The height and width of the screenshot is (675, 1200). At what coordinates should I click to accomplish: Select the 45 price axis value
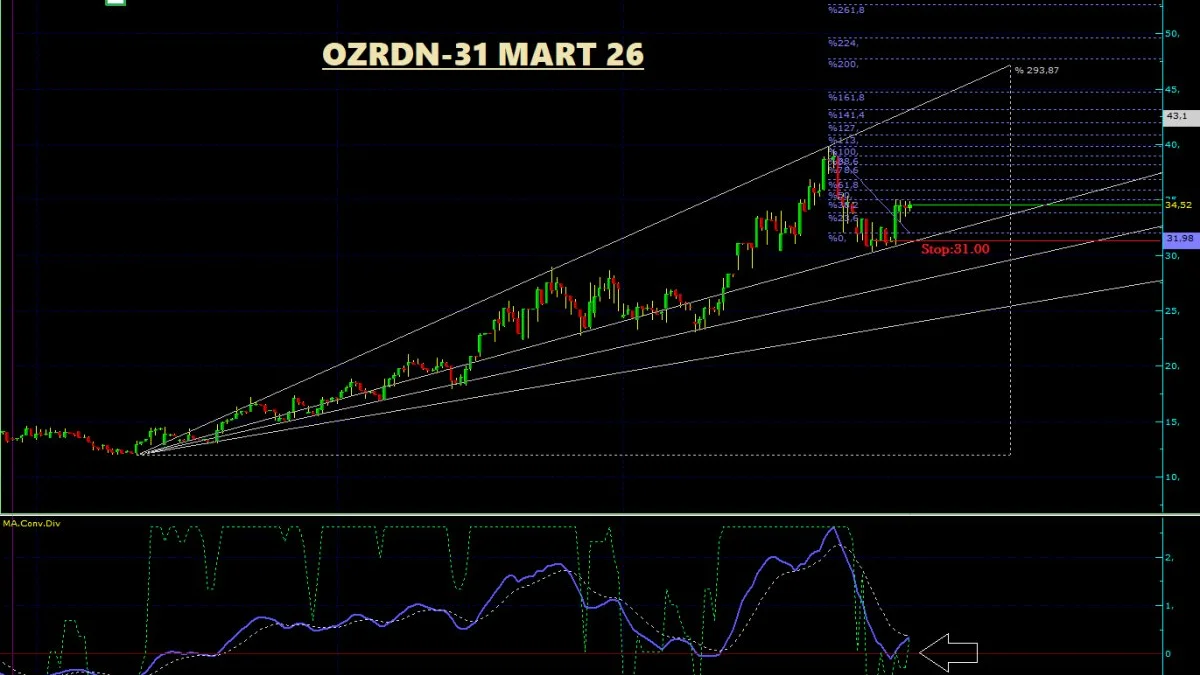tap(1172, 90)
